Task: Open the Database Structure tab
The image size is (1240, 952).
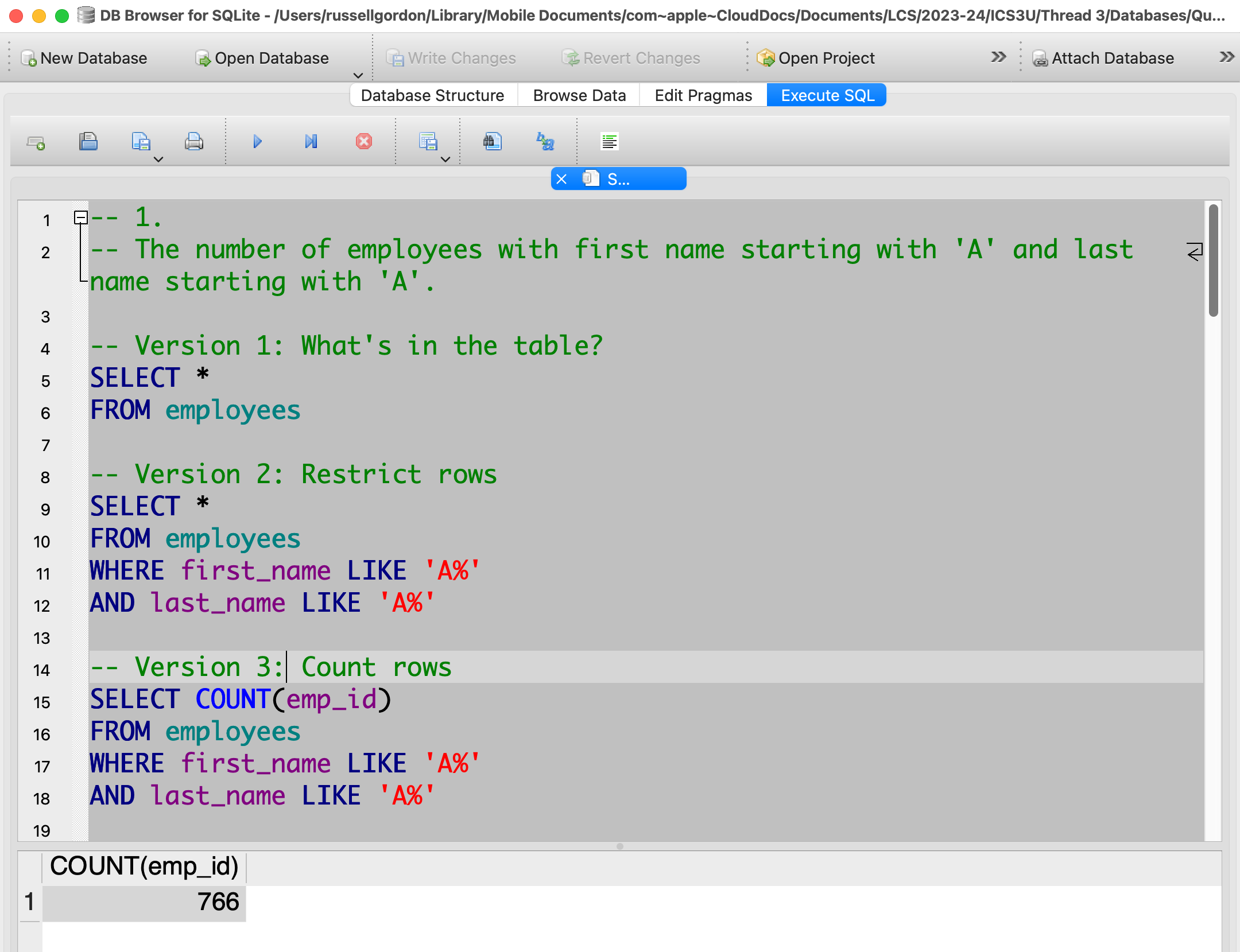Action: point(432,95)
